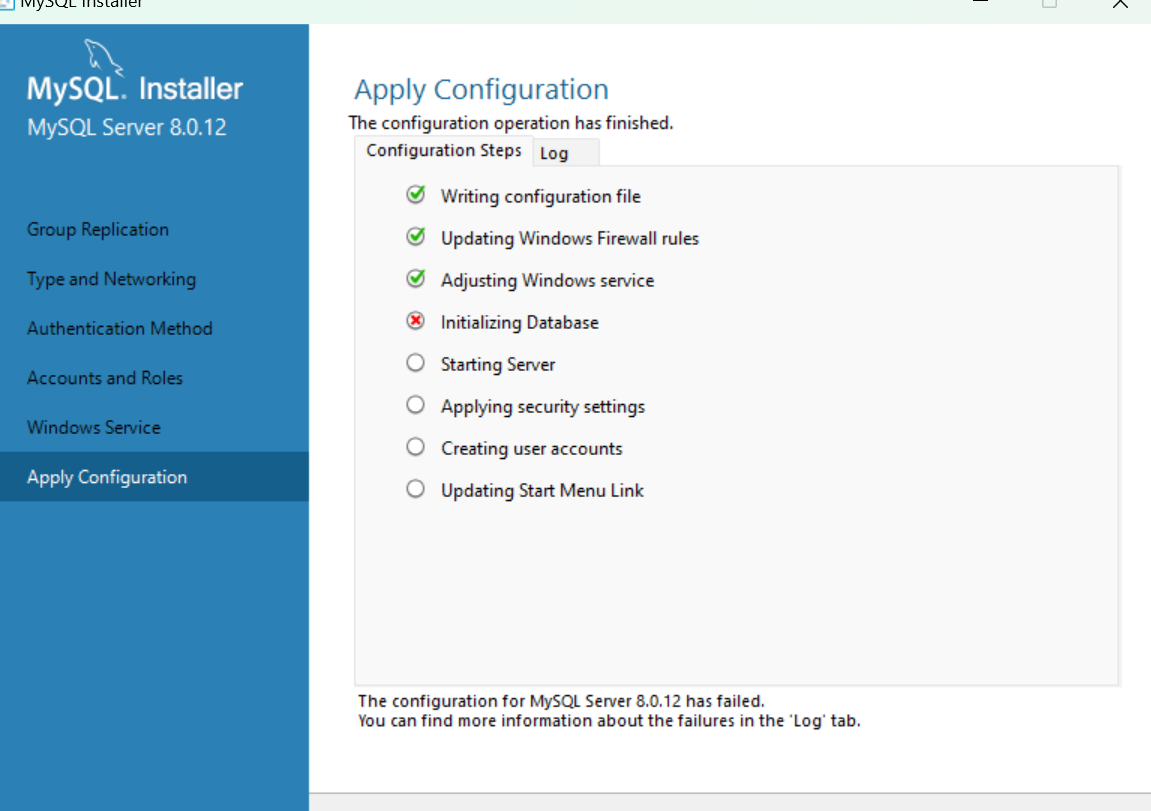Click the 'Adjusting Windows service' step text
Viewport: 1151px width, 811px height.
[547, 280]
